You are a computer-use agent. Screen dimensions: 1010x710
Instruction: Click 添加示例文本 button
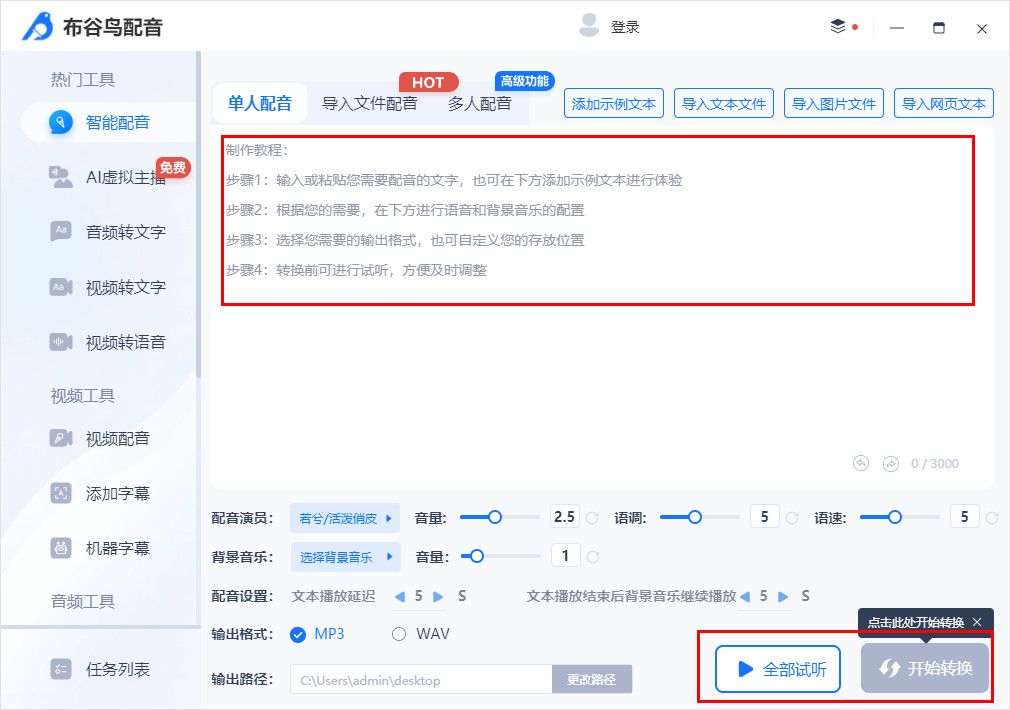(x=614, y=104)
